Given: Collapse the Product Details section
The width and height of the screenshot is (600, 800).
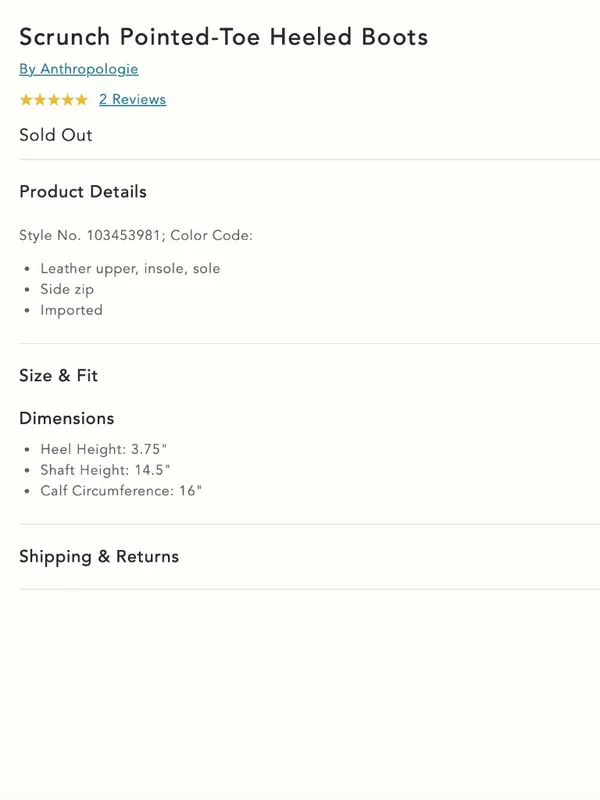Looking at the screenshot, I should coord(83,192).
